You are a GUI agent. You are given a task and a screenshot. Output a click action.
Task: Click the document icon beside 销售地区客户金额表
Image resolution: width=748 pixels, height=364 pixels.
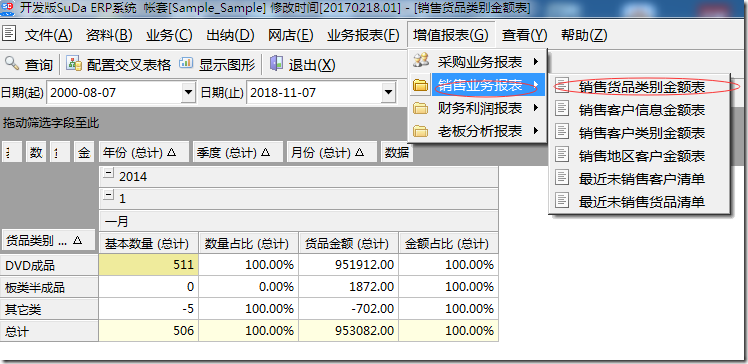click(x=563, y=155)
